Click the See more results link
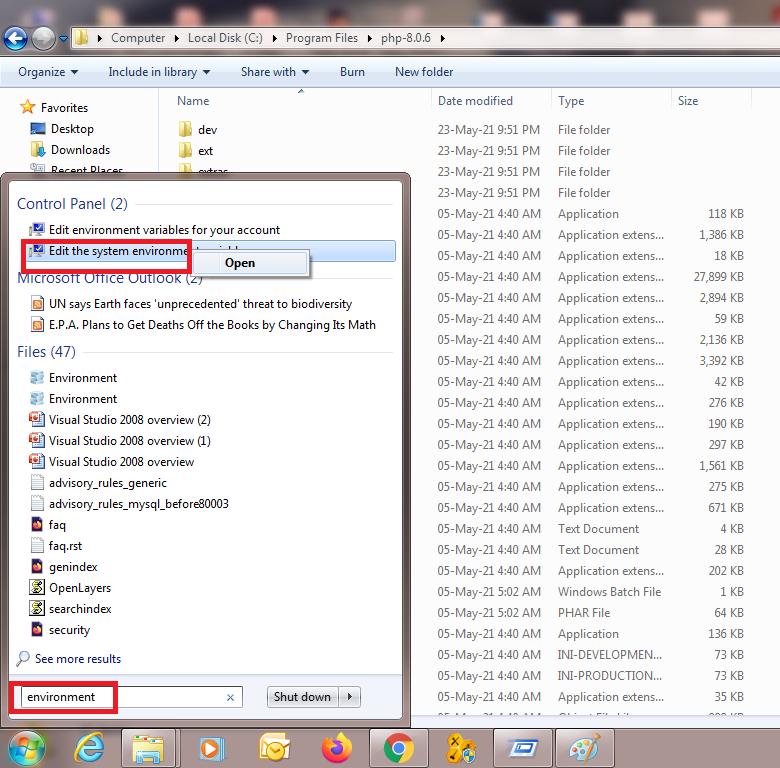Viewport: 780px width, 768px height. (x=77, y=659)
